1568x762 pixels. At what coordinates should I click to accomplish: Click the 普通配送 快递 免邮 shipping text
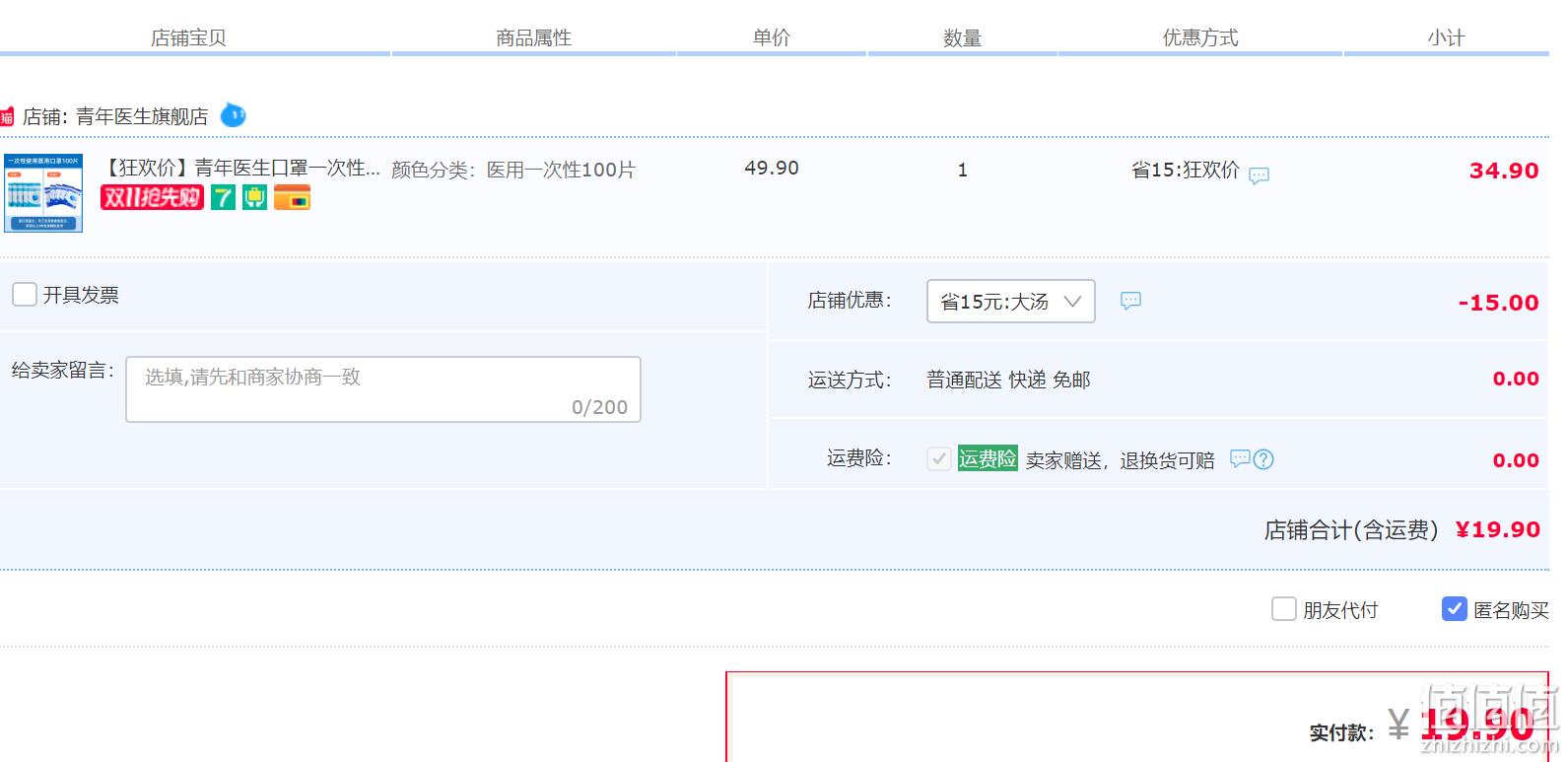[1008, 380]
